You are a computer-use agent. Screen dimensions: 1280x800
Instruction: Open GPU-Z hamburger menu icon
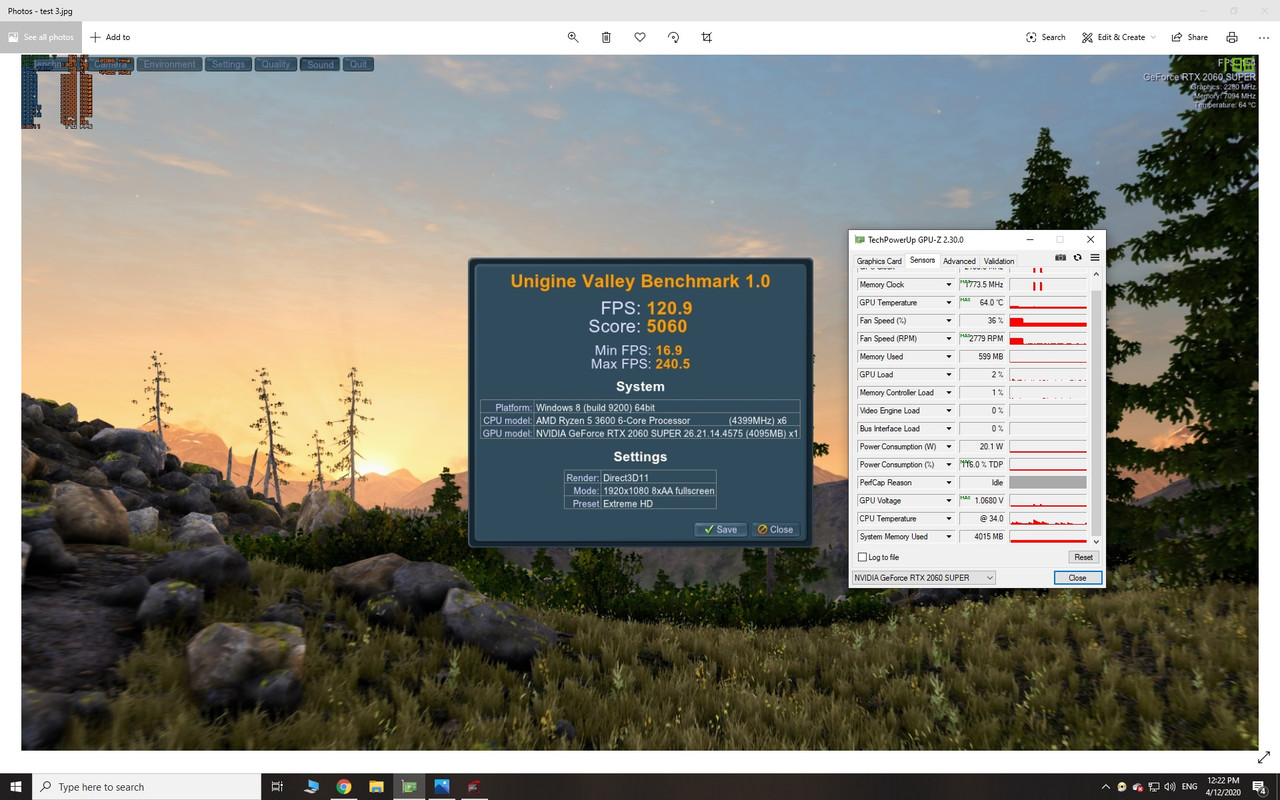(x=1094, y=257)
